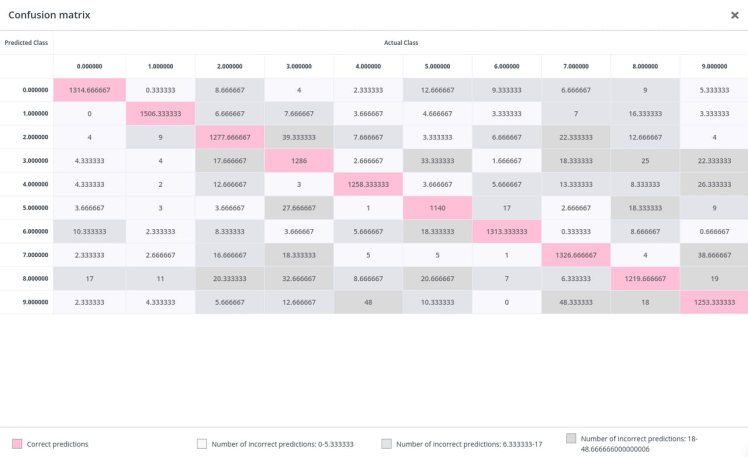The image size is (748, 457).
Task: Select the 1326.666667 correct predictions cell
Action: (576, 255)
